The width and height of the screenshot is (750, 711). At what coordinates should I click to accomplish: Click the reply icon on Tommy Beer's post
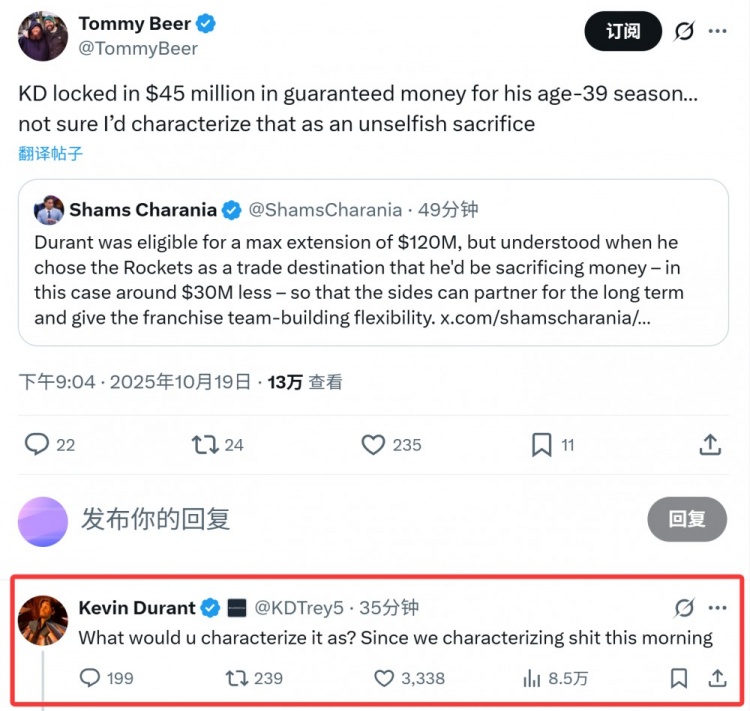coord(37,444)
